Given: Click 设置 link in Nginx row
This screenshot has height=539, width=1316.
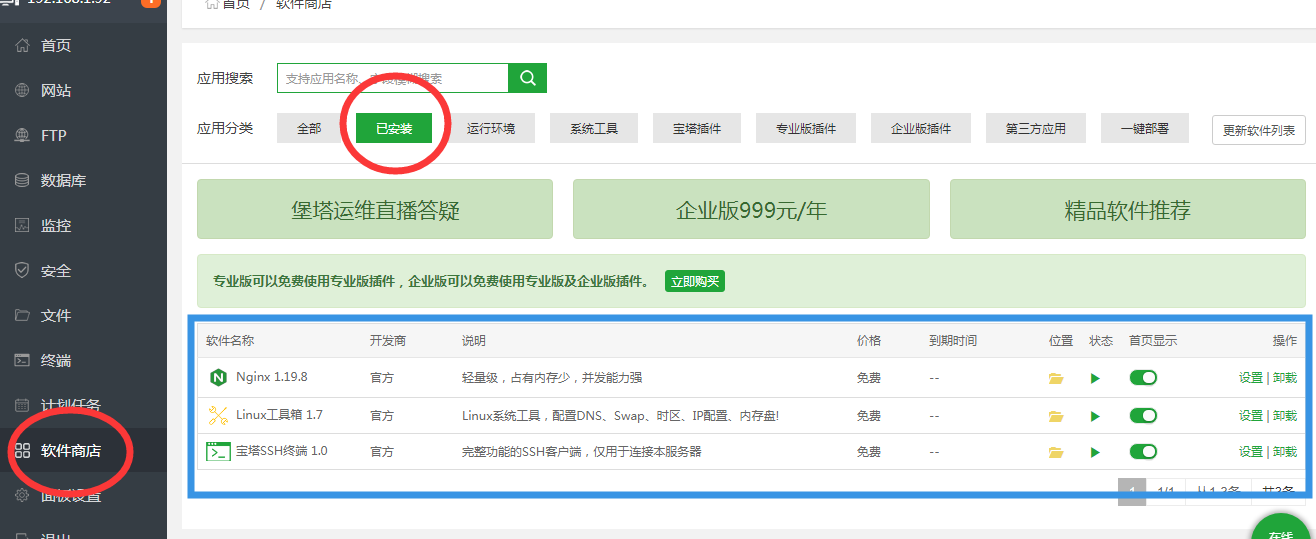Looking at the screenshot, I should [1250, 378].
